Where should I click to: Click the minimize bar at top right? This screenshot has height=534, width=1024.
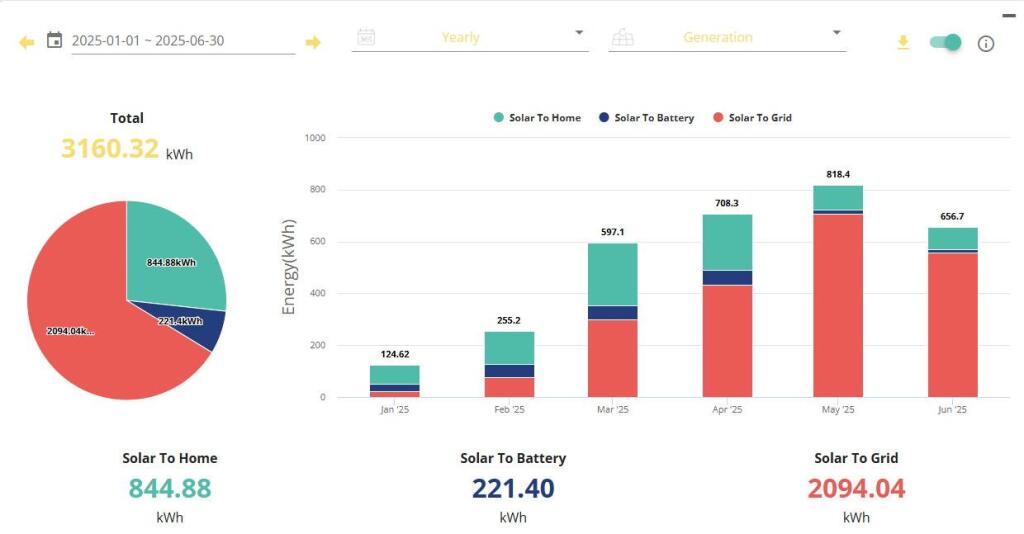[1008, 15]
